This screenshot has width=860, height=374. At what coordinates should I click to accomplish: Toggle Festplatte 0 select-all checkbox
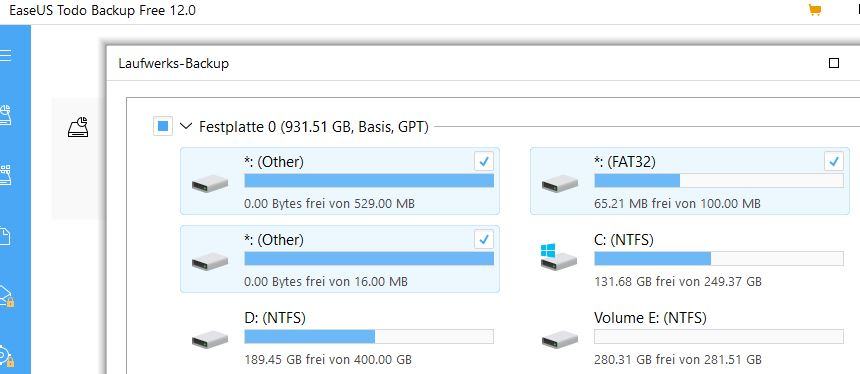click(163, 127)
